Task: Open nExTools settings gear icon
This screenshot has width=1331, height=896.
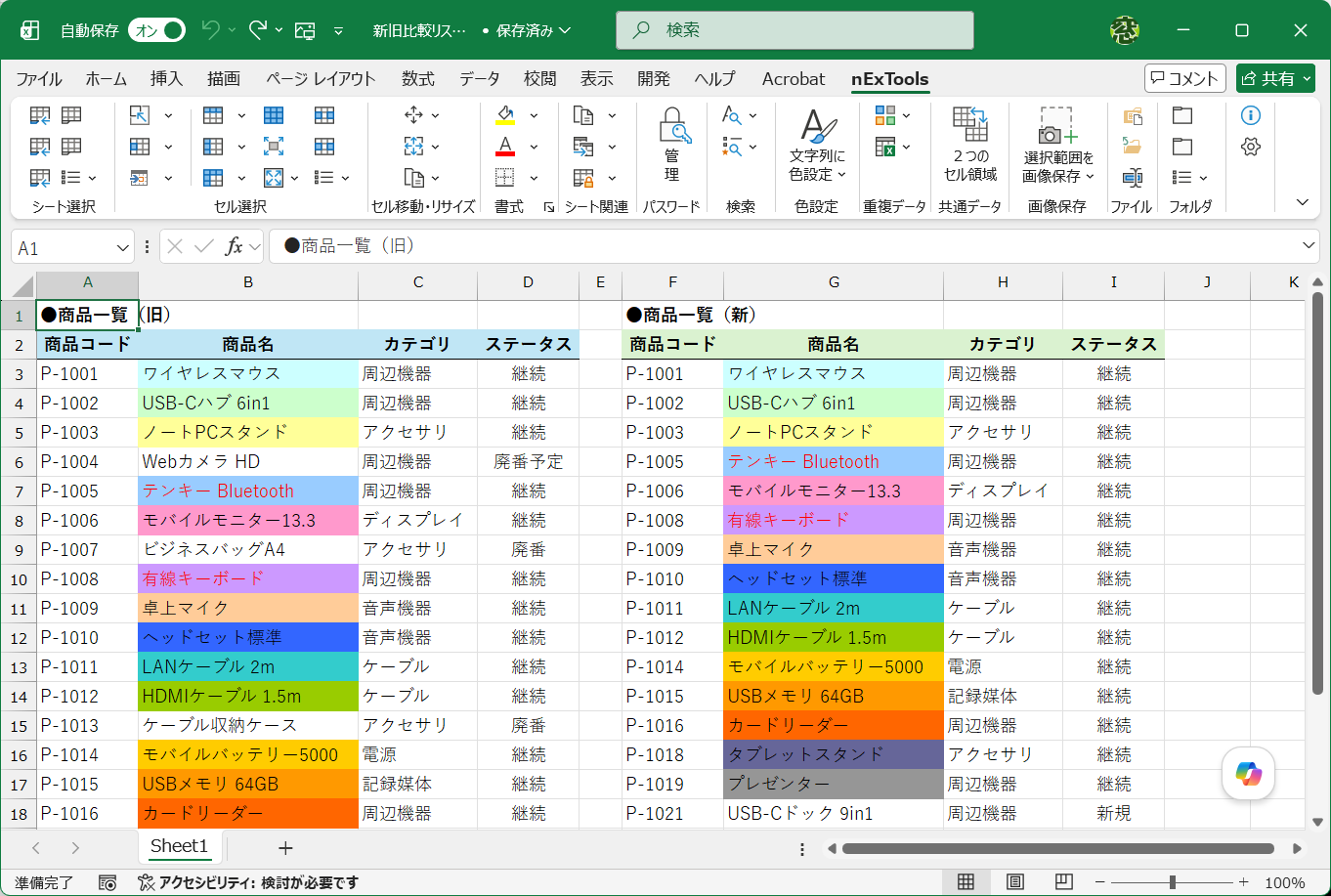Action: (x=1251, y=147)
